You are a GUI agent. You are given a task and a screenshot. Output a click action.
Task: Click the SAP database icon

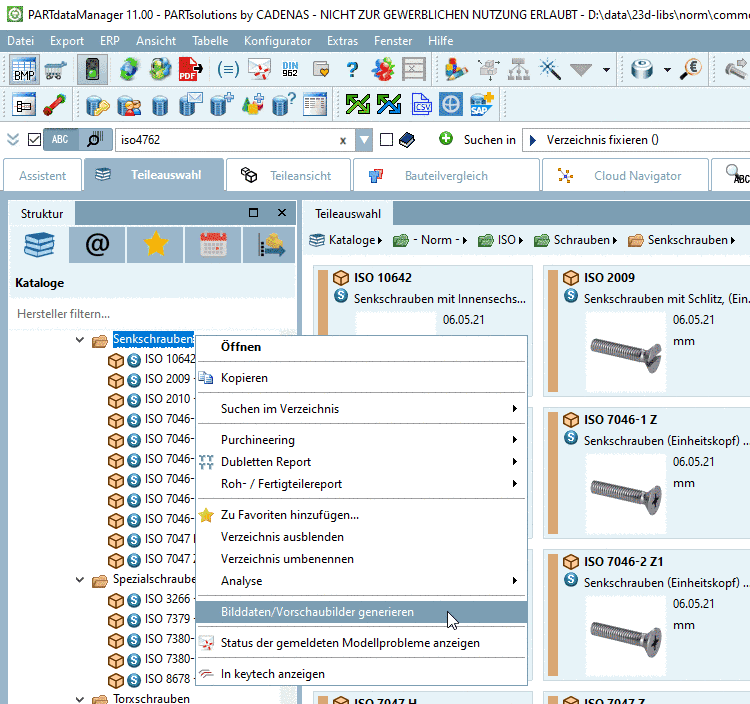481,104
